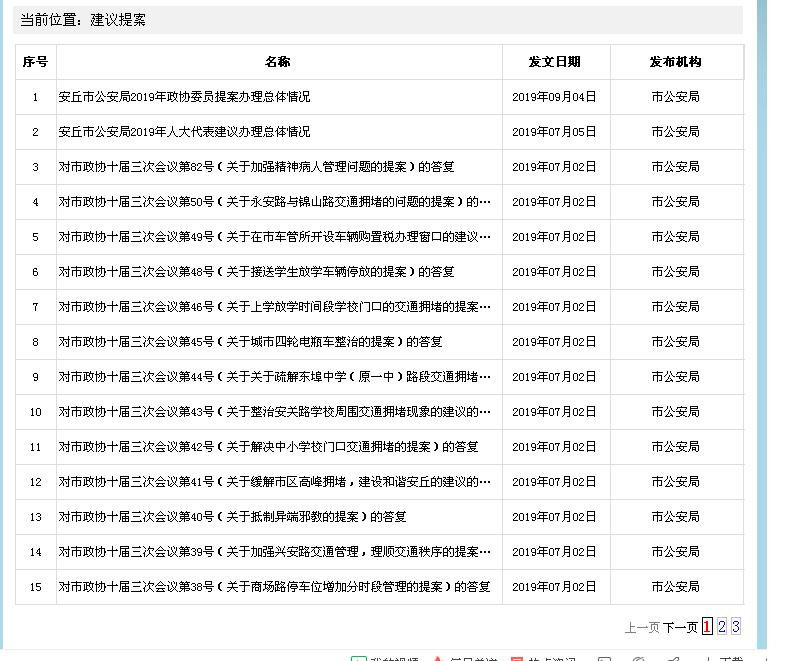Click the 发布机构 column header
The height and width of the screenshot is (661, 800).
676,62
